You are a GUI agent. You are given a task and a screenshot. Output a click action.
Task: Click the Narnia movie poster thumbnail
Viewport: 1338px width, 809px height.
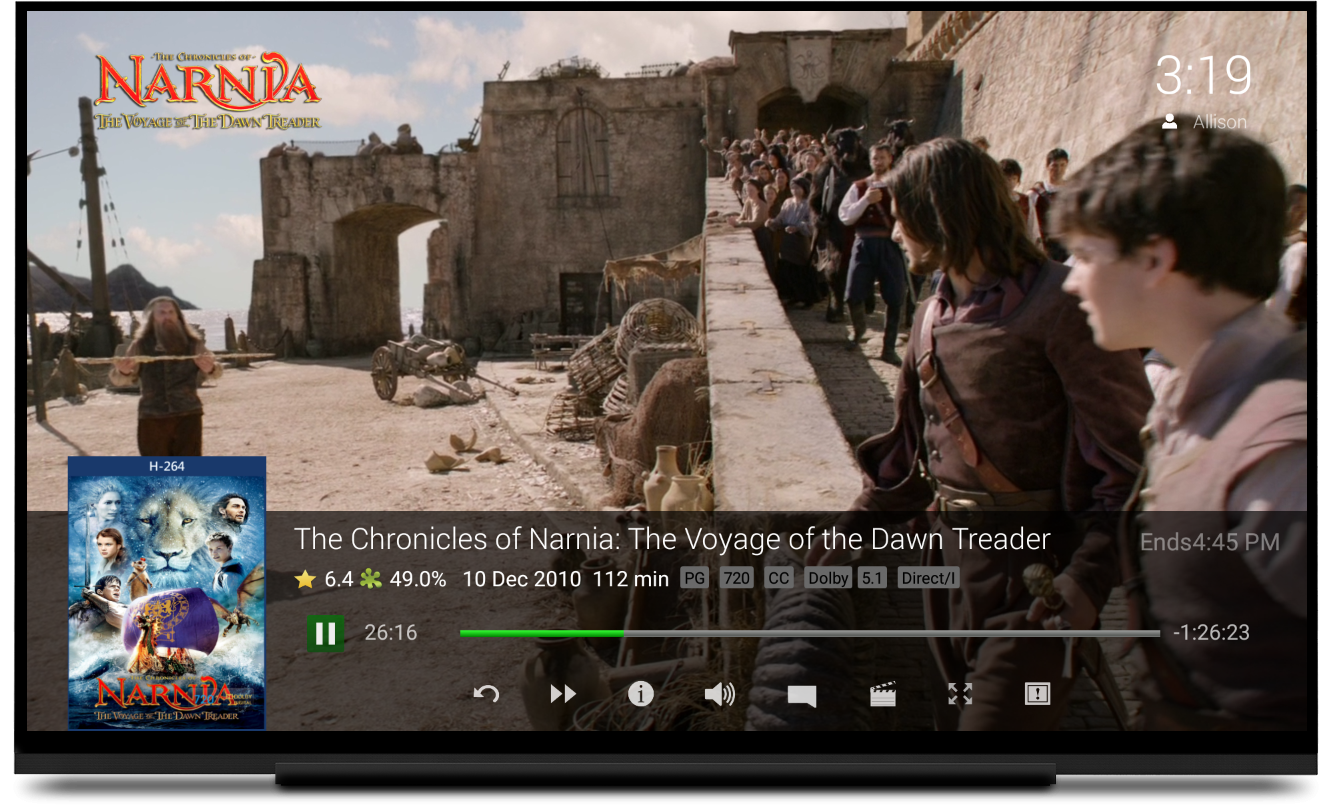(x=167, y=594)
